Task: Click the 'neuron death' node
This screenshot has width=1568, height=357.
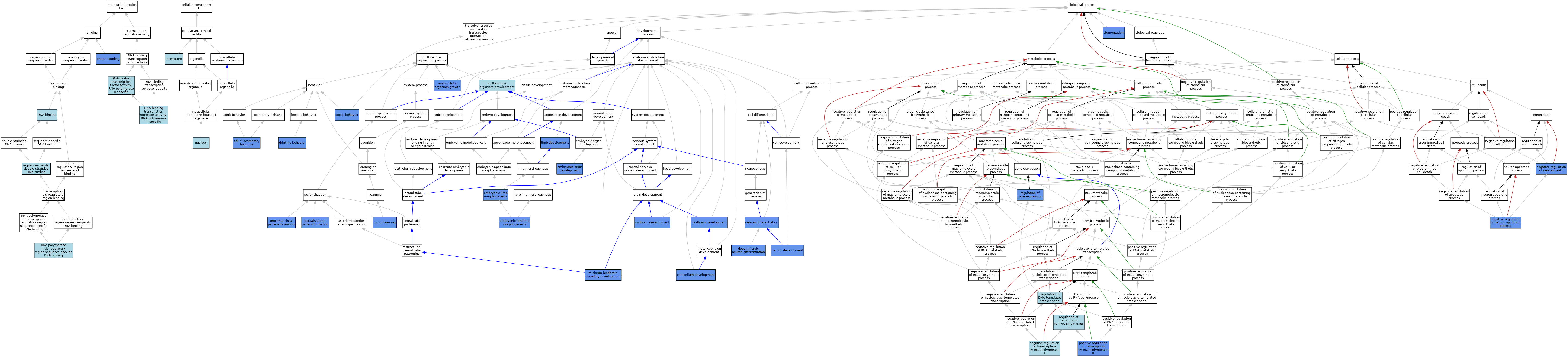Action: tap(1541, 115)
